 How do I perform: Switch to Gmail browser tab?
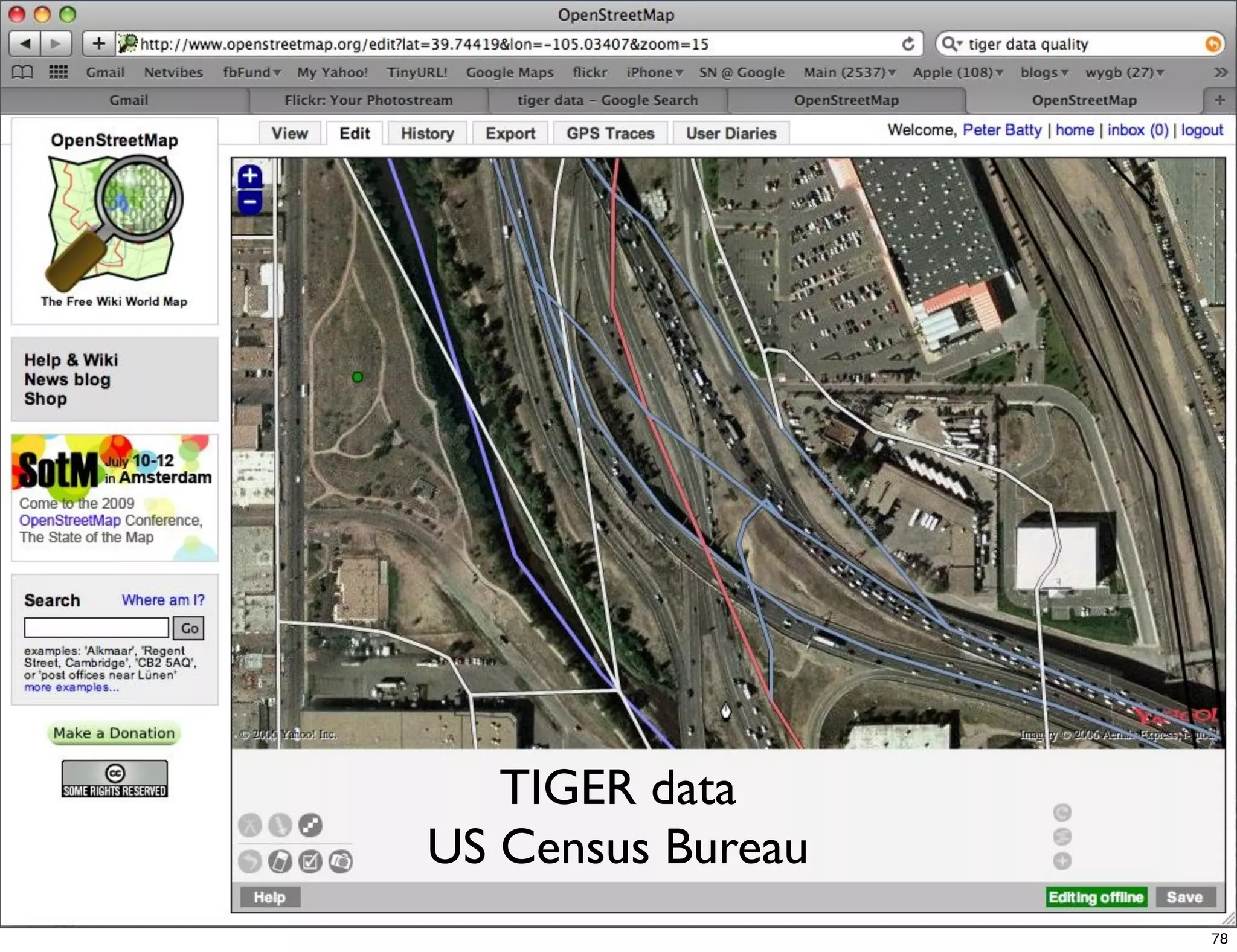128,100
